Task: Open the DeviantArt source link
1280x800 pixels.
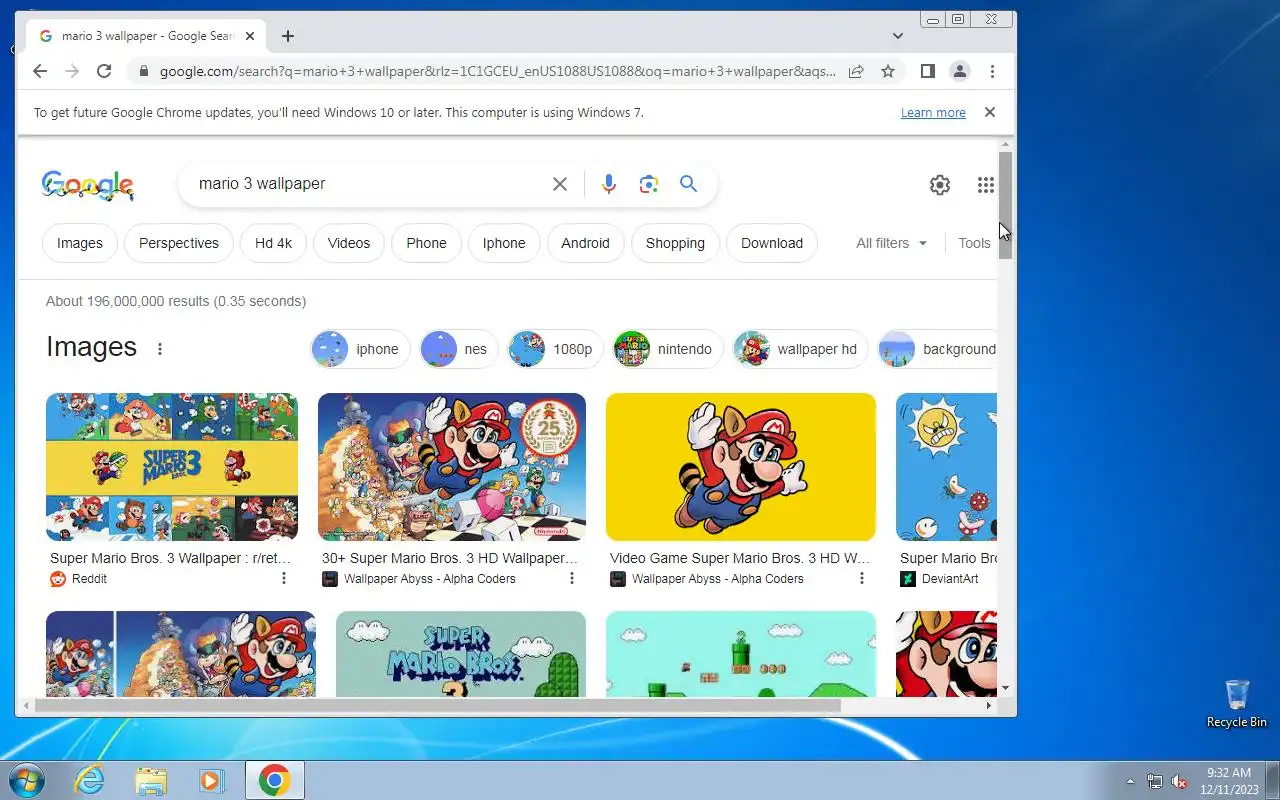Action: click(940, 579)
